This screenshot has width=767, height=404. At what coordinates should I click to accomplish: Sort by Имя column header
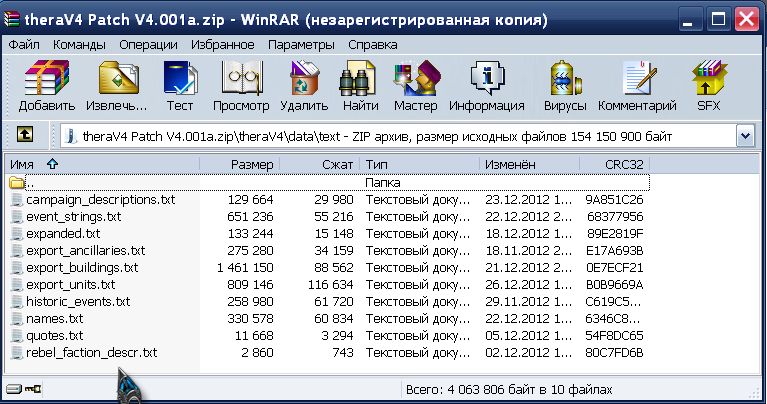click(103, 164)
